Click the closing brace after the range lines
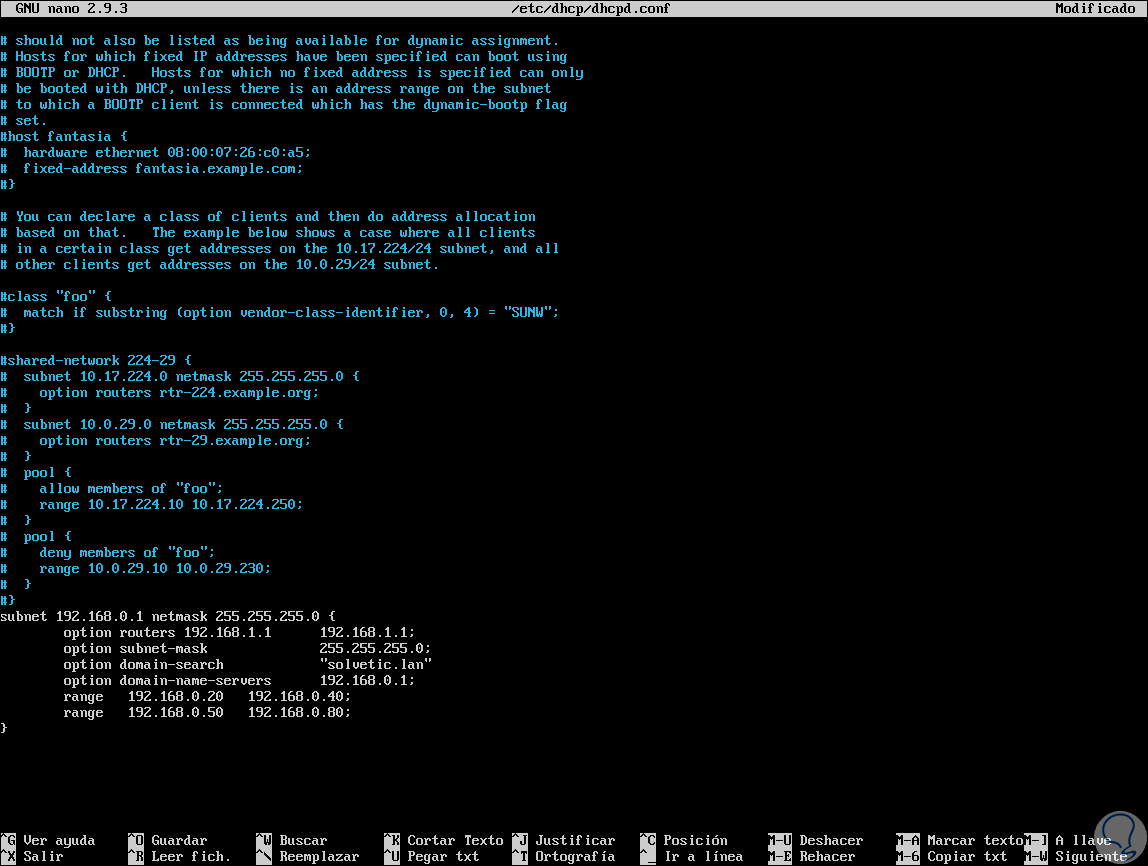1148x866 pixels. 4,728
